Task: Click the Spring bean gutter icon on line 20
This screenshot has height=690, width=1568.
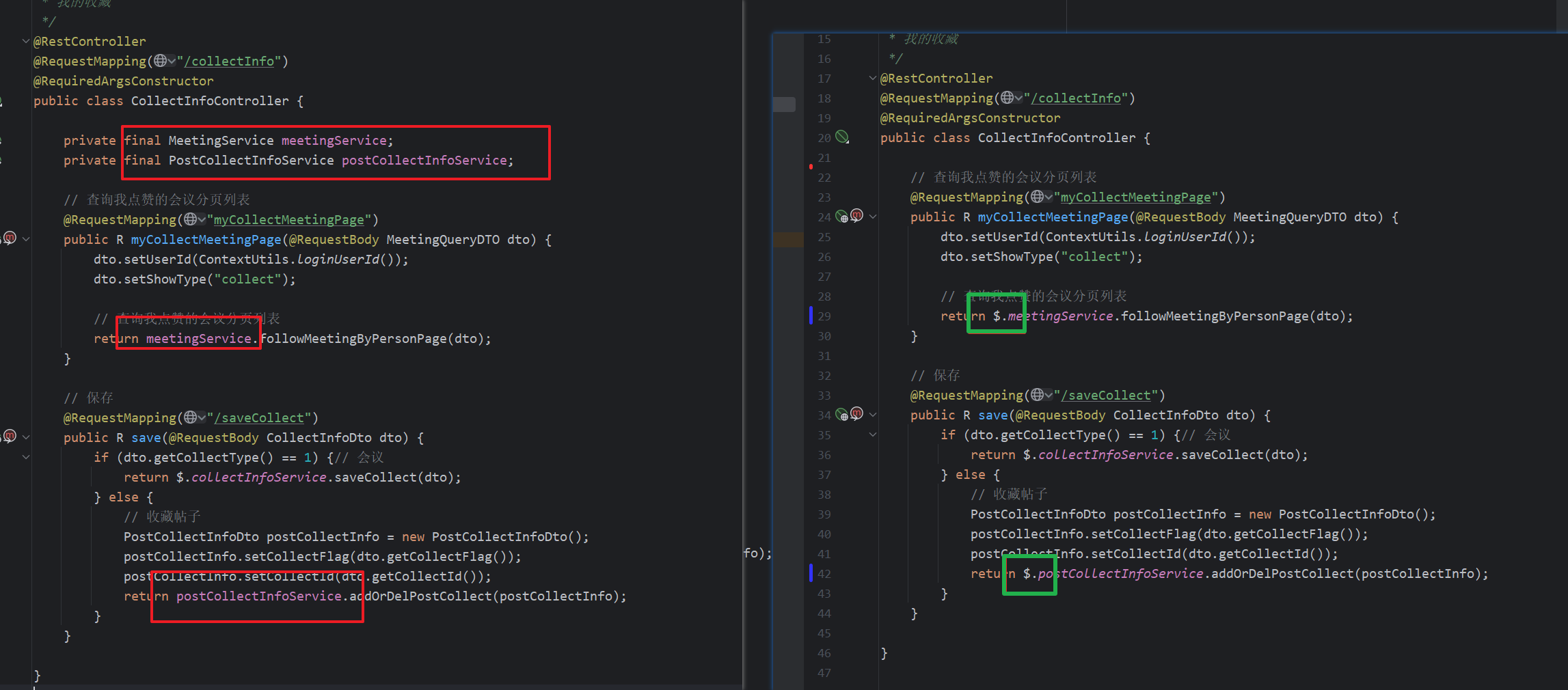Action: (x=842, y=137)
